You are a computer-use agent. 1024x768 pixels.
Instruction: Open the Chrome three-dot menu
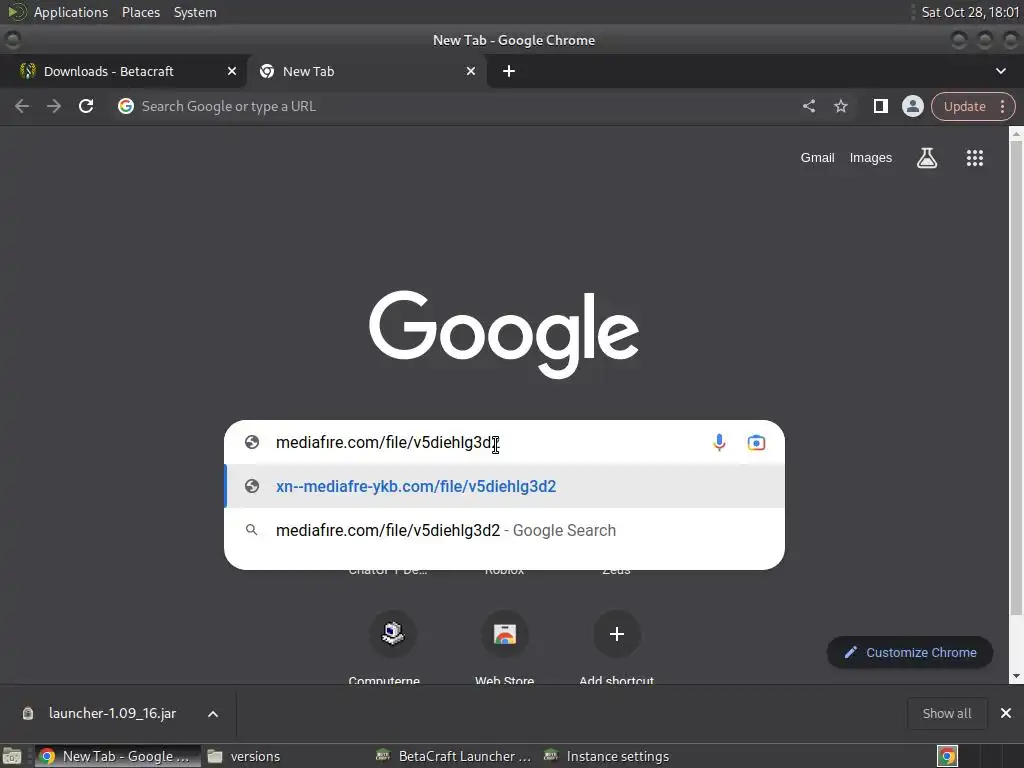[x=1002, y=106]
